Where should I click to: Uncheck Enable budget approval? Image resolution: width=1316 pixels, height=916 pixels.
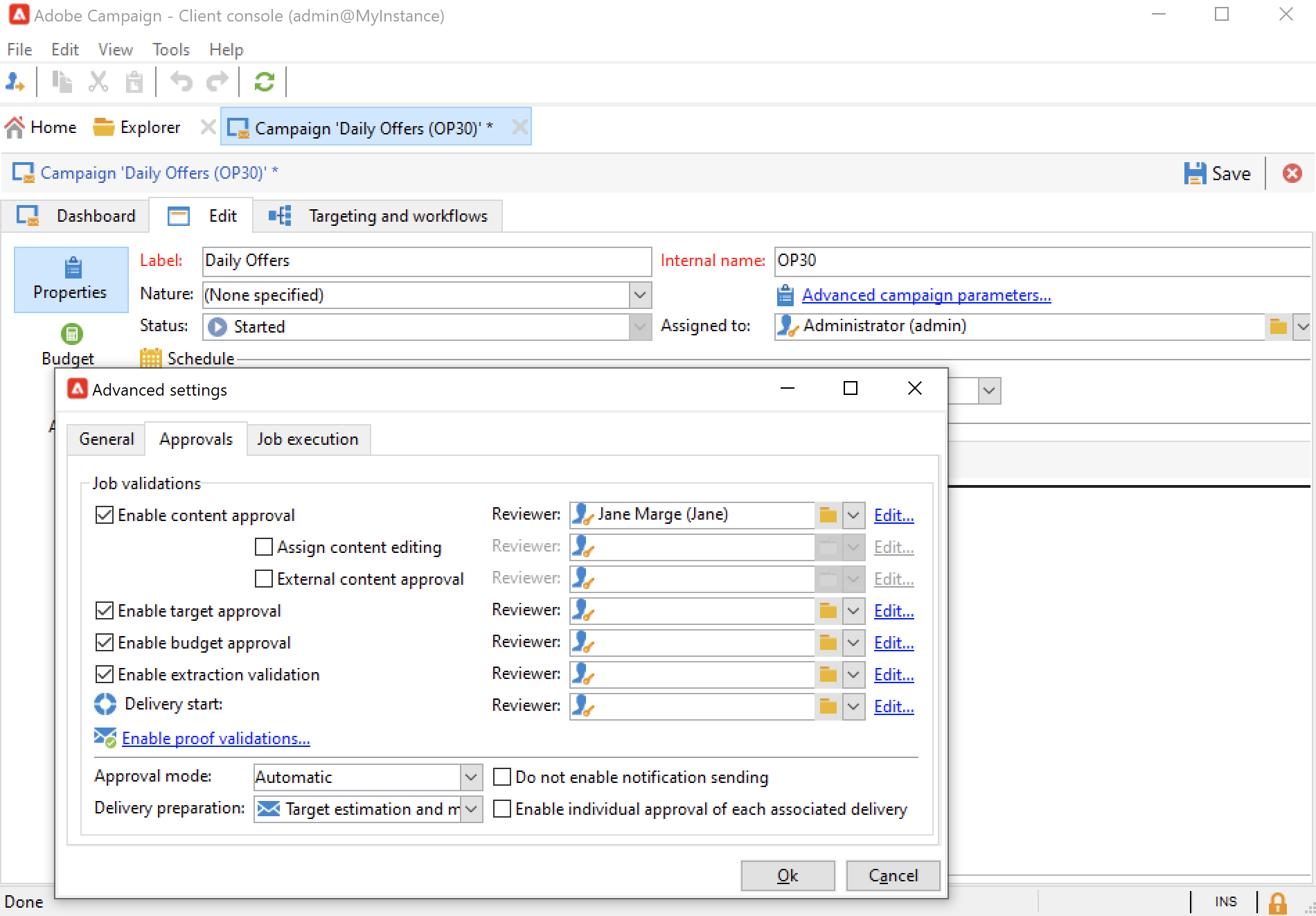[104, 642]
